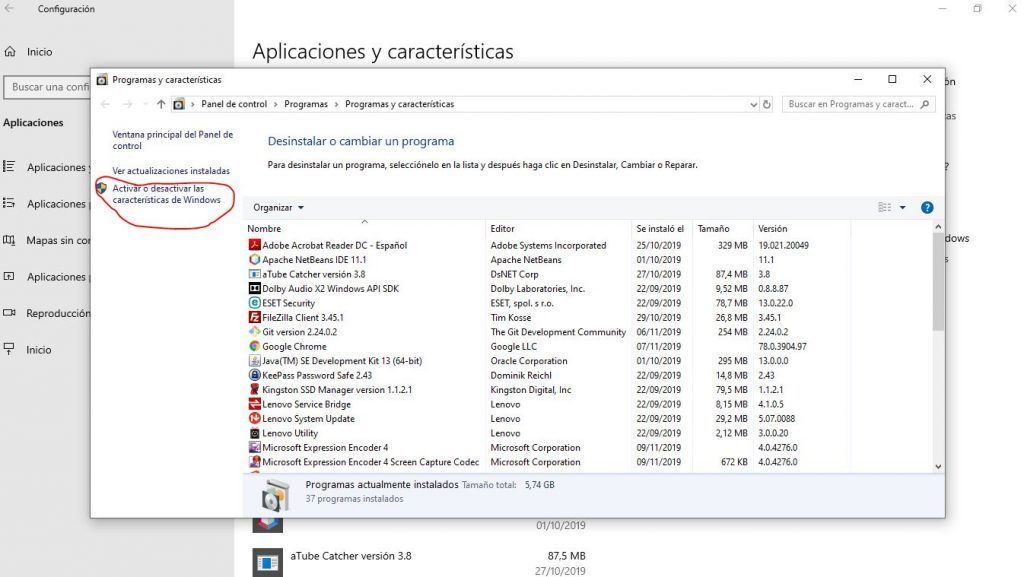Click the FileZilla Client icon
This screenshot has width=1024, height=577.
[255, 317]
